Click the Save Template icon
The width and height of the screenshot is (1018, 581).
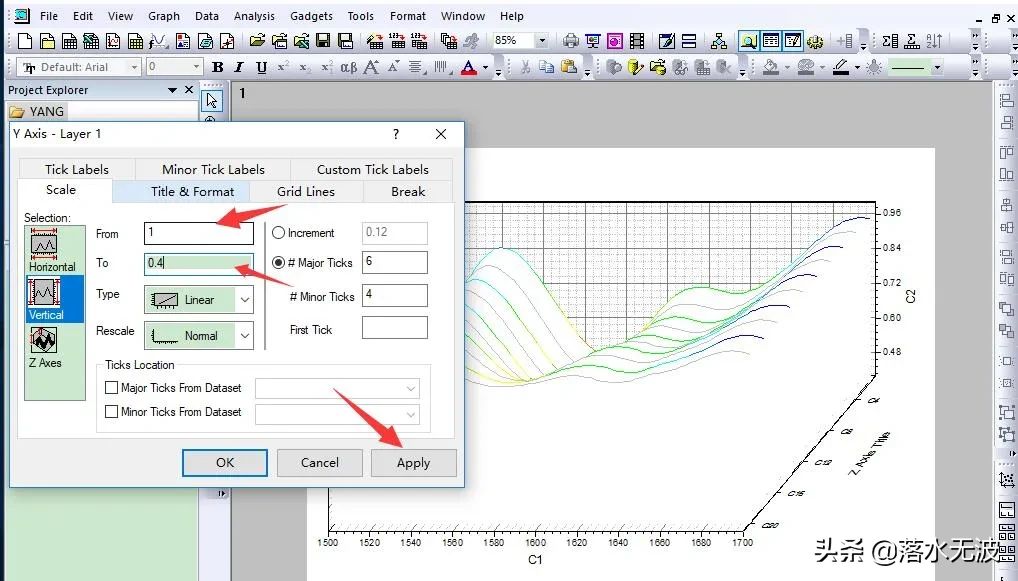(345, 41)
